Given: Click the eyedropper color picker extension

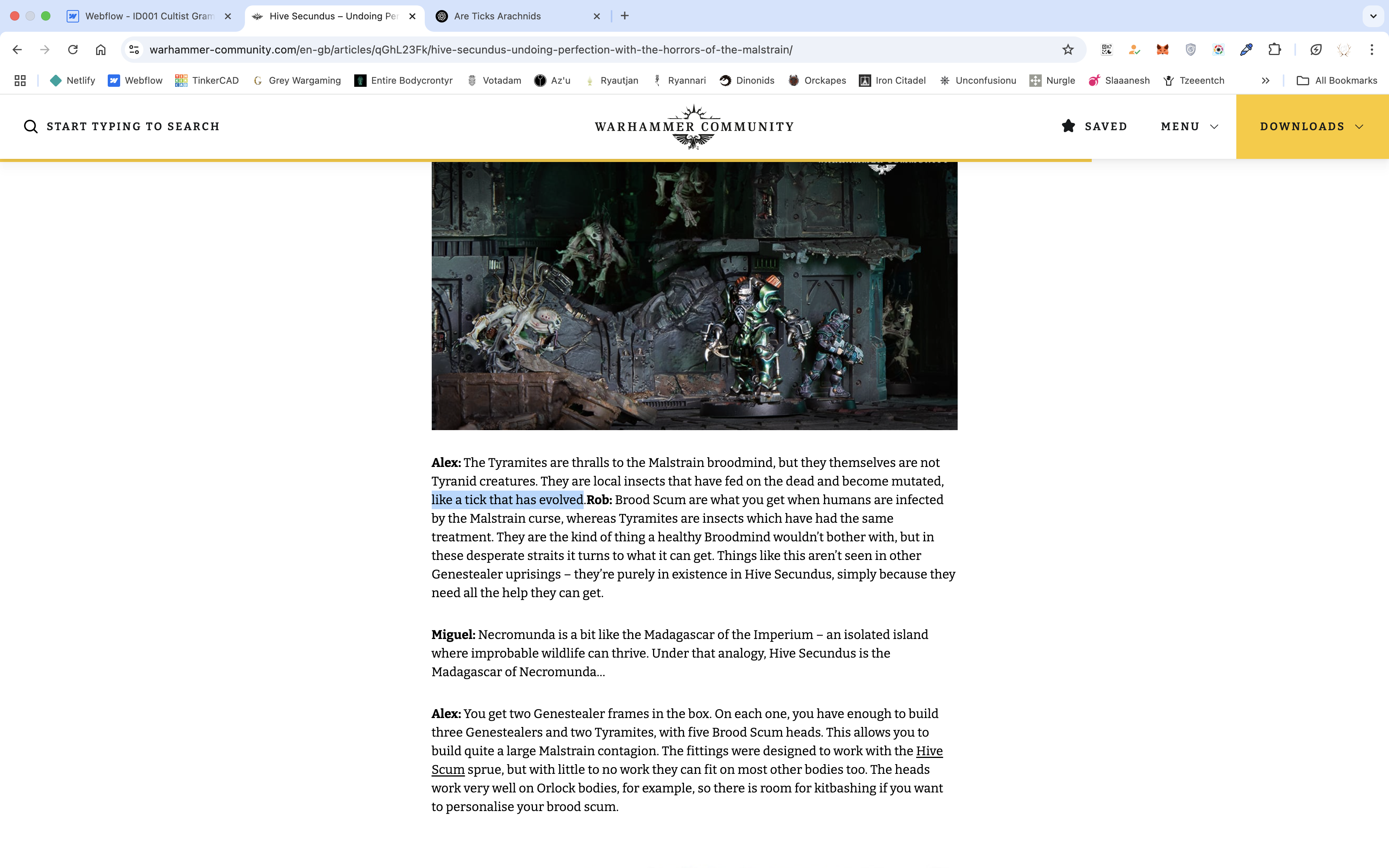Looking at the screenshot, I should click(x=1246, y=49).
